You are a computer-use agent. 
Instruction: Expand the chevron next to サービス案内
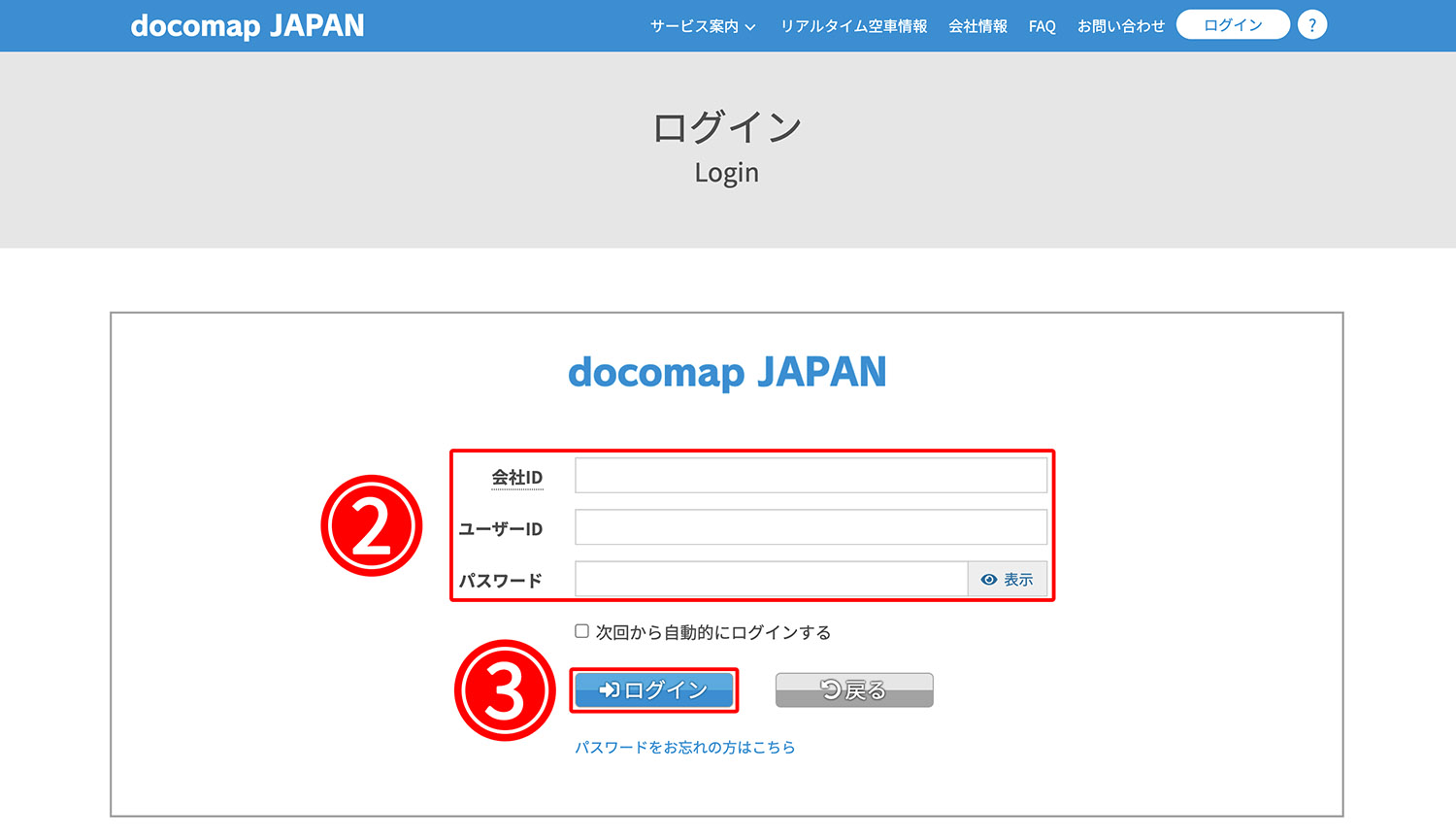coord(750,27)
